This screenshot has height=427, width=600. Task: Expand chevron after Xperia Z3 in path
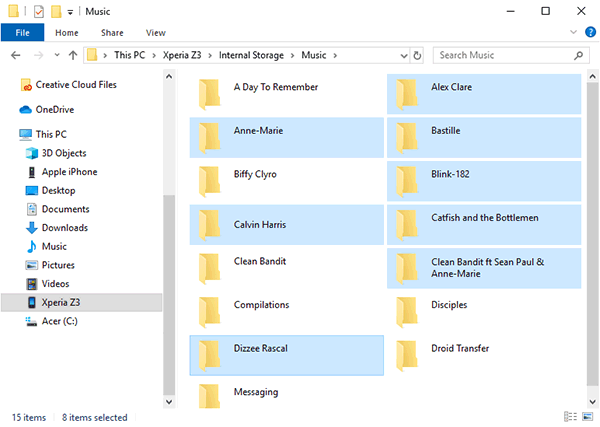point(210,56)
